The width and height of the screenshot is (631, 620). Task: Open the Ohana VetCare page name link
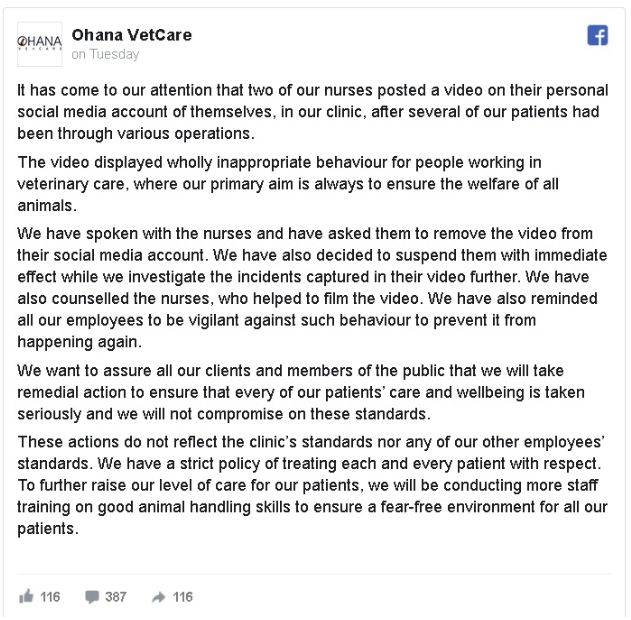click(x=131, y=35)
